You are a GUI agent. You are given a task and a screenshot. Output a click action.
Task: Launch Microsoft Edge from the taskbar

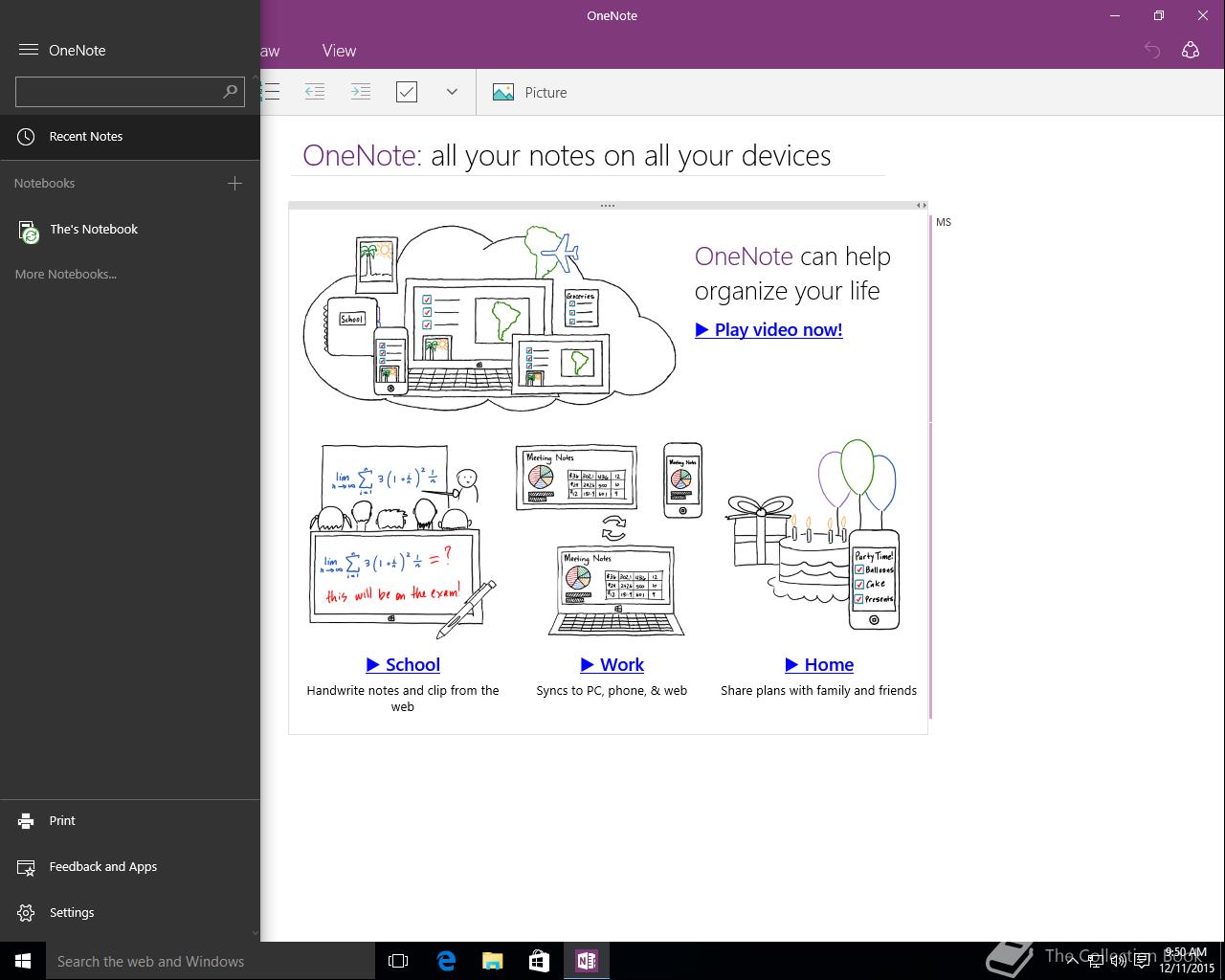[x=446, y=961]
